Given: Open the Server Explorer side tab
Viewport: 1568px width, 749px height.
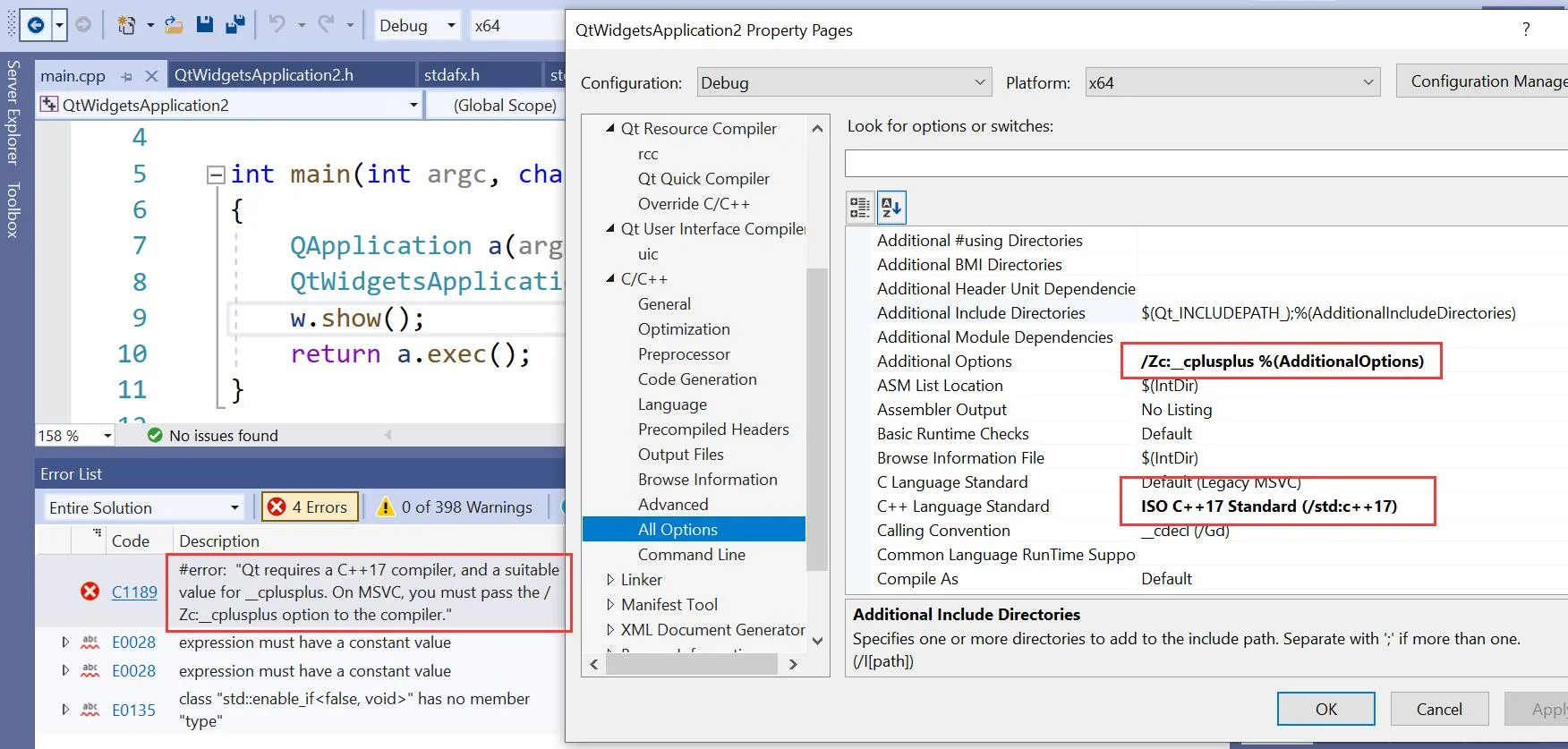Looking at the screenshot, I should pos(13,113).
